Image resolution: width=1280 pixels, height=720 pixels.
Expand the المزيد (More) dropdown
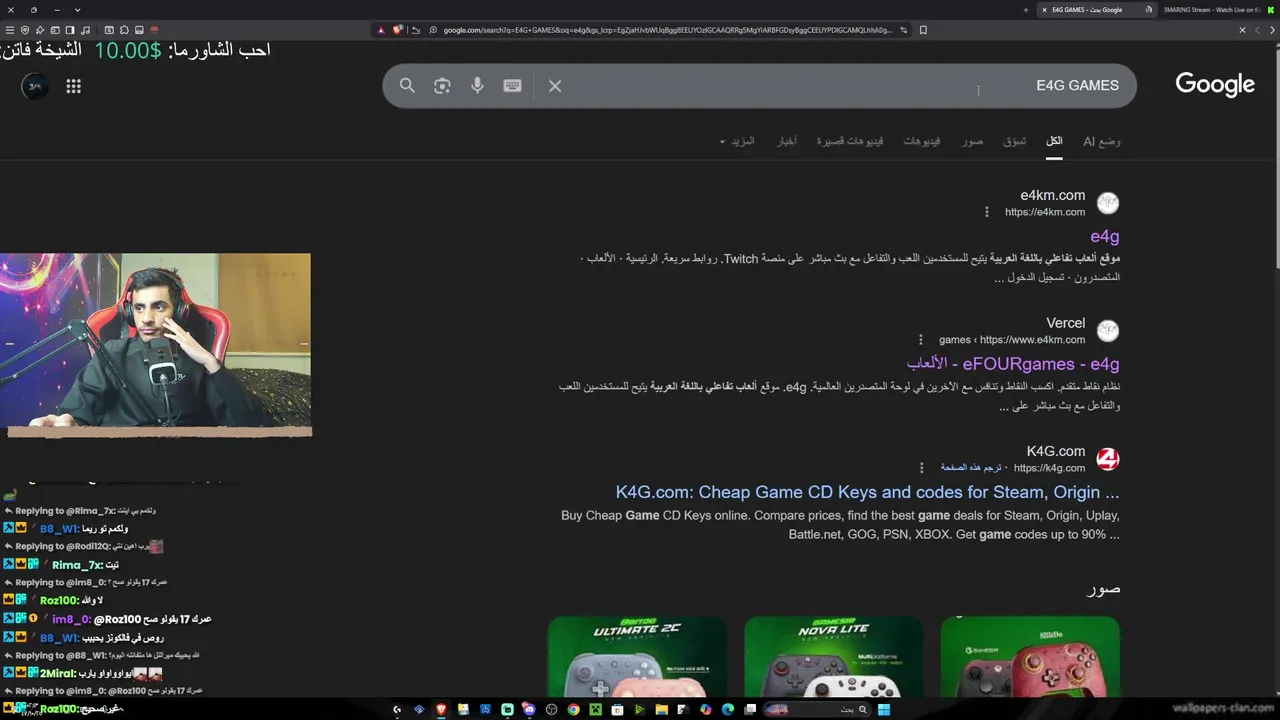(738, 141)
